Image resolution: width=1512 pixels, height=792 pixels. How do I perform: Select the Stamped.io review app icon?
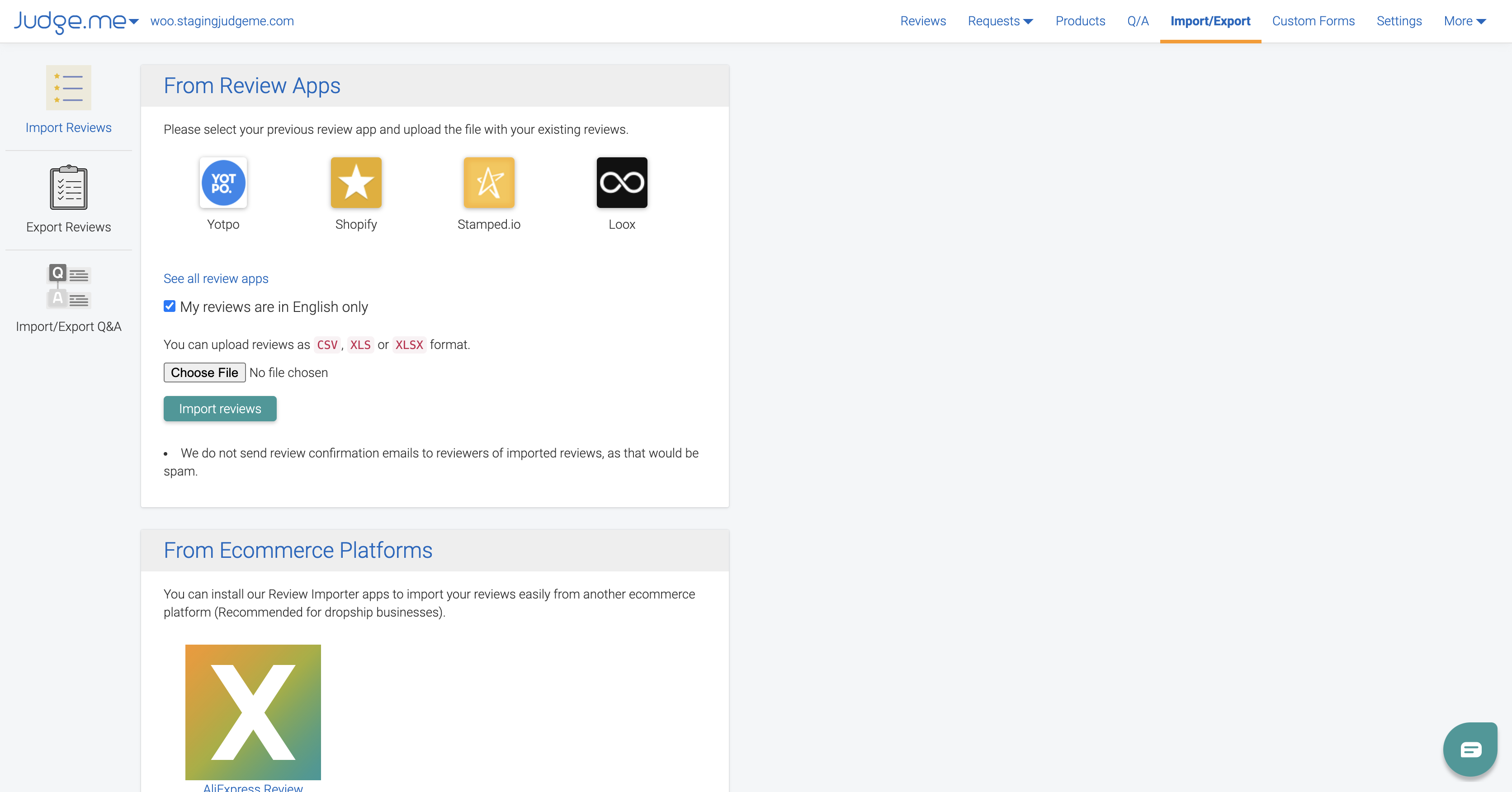coord(489,183)
